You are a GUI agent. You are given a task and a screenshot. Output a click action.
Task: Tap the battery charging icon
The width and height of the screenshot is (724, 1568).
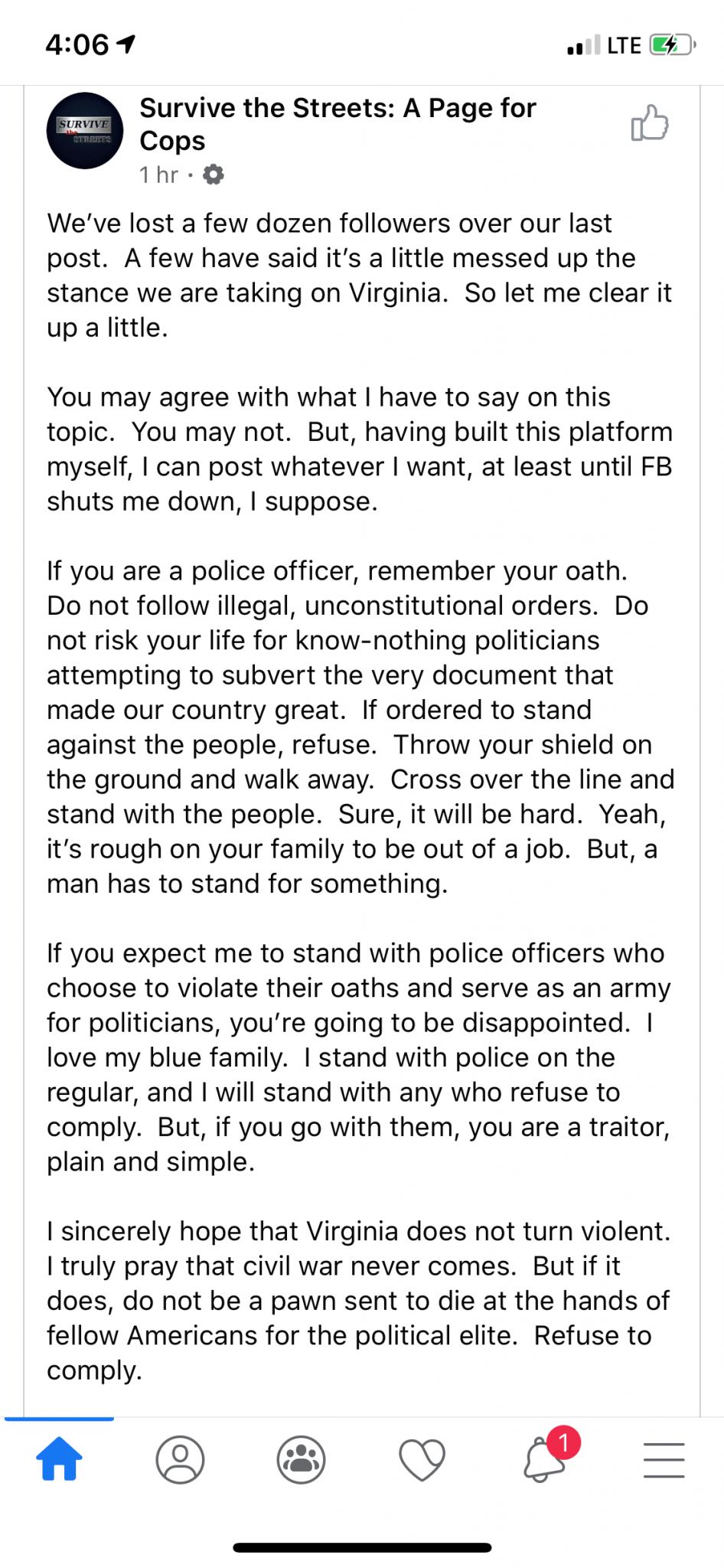click(671, 45)
